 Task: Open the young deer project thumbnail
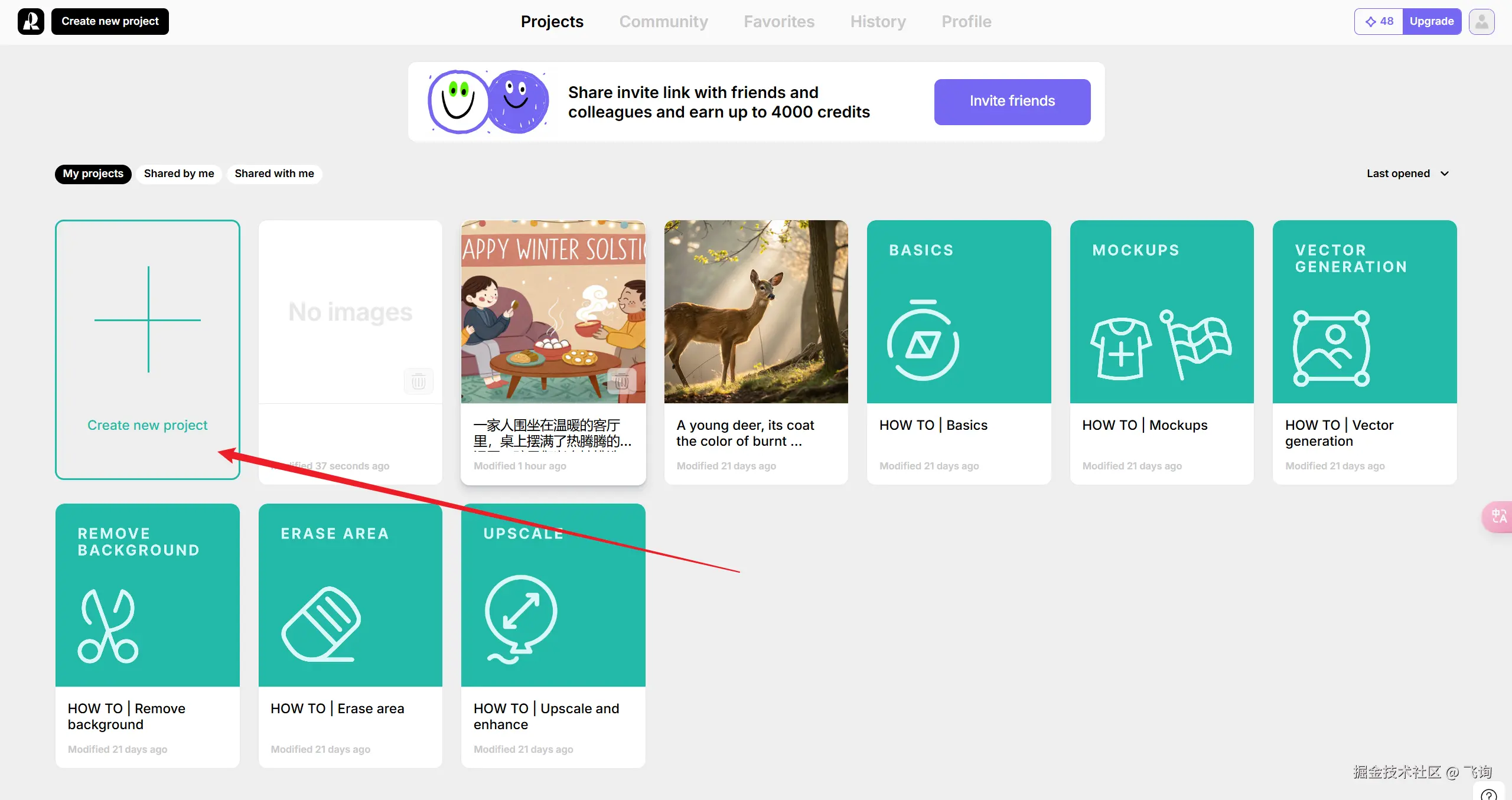(755, 312)
